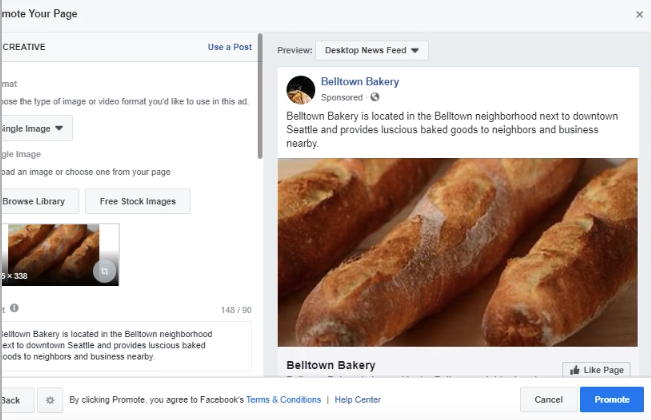
Task: Expand the Desktop News Feed preview dropdown
Action: (x=371, y=50)
